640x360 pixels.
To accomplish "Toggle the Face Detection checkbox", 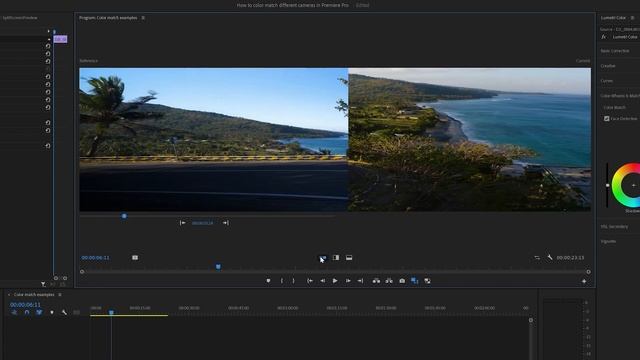I will click(607, 119).
